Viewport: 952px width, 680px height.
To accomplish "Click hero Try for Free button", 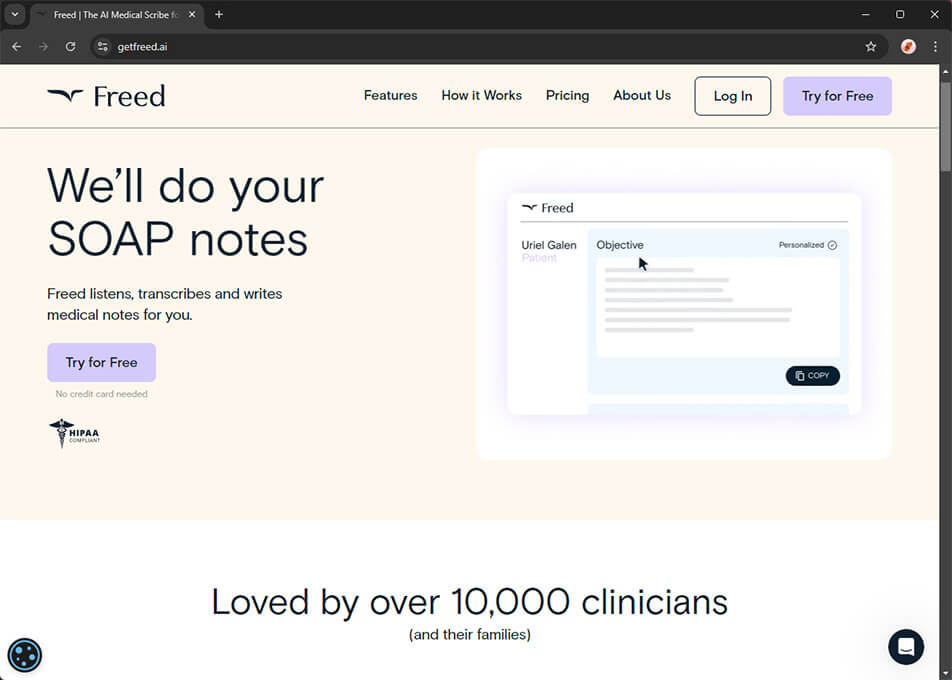I will [x=101, y=362].
